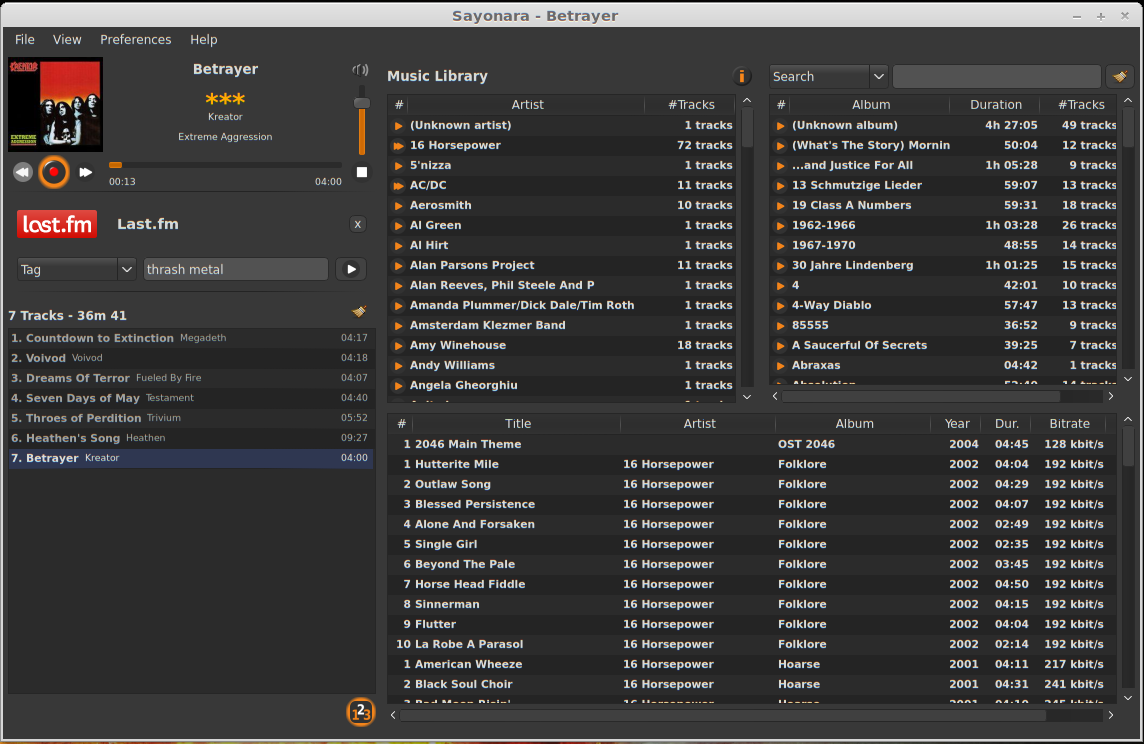Click the album list scroll up arrow
This screenshot has width=1144, height=744.
click(1128, 101)
